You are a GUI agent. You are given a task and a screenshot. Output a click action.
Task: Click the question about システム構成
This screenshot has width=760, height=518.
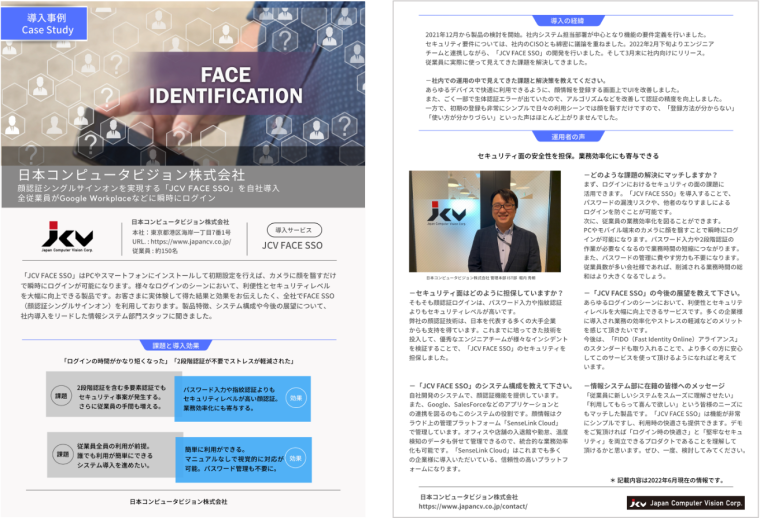491,386
